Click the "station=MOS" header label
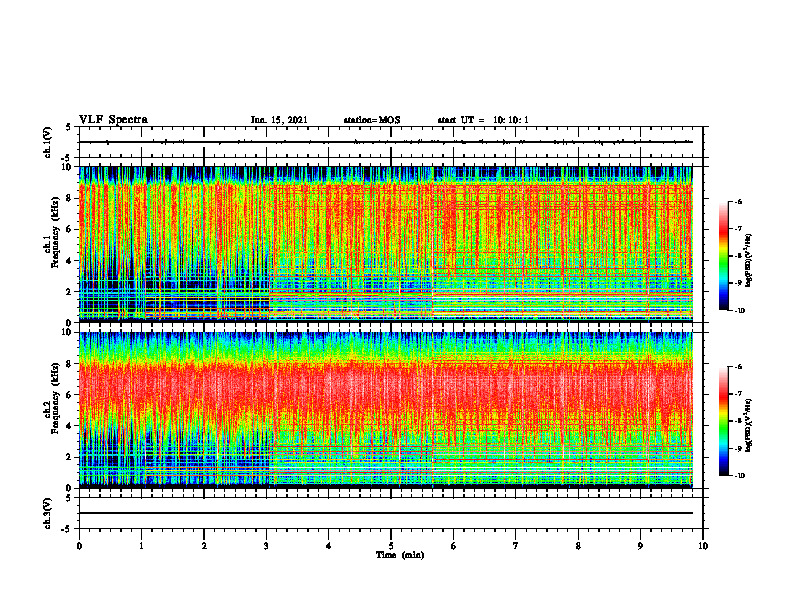This screenshot has width=792, height=612. [372, 120]
